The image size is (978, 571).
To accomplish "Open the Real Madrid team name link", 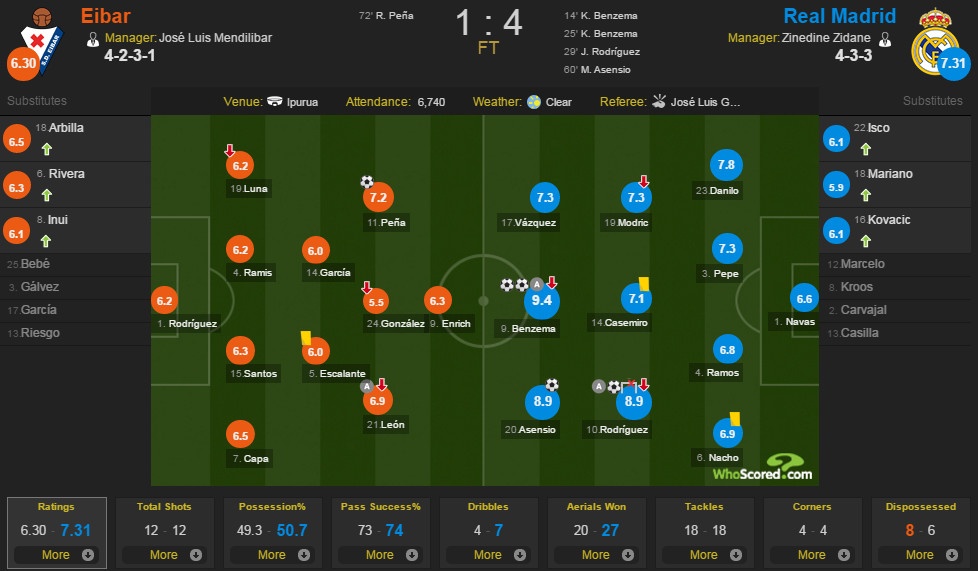I will click(839, 16).
